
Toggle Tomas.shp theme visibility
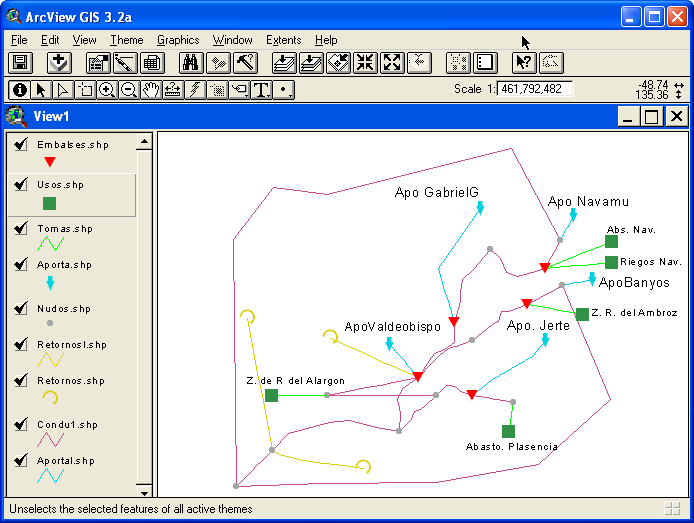(x=21, y=228)
